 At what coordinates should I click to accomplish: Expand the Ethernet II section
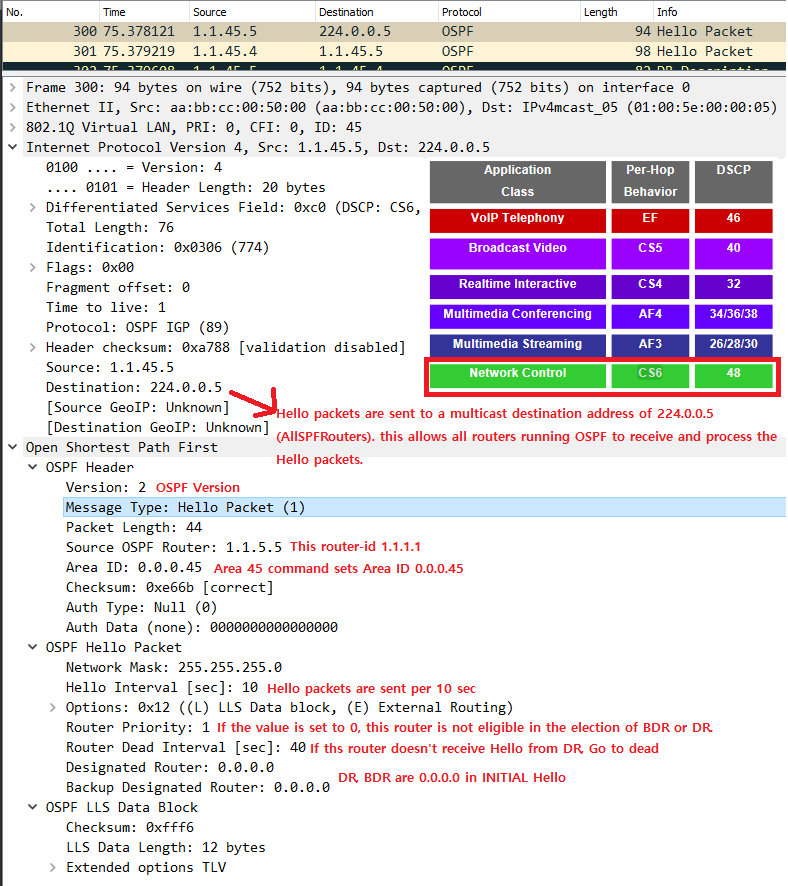tap(12, 107)
